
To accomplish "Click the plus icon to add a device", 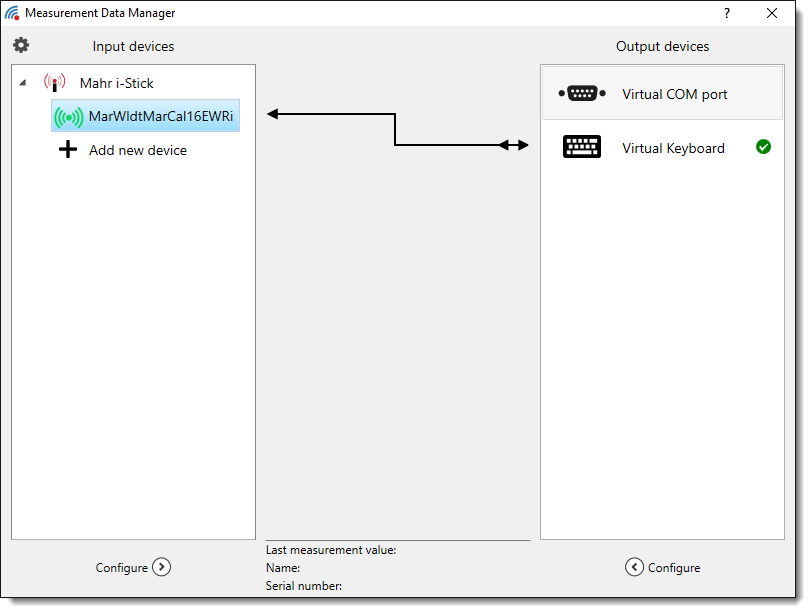I will [68, 150].
